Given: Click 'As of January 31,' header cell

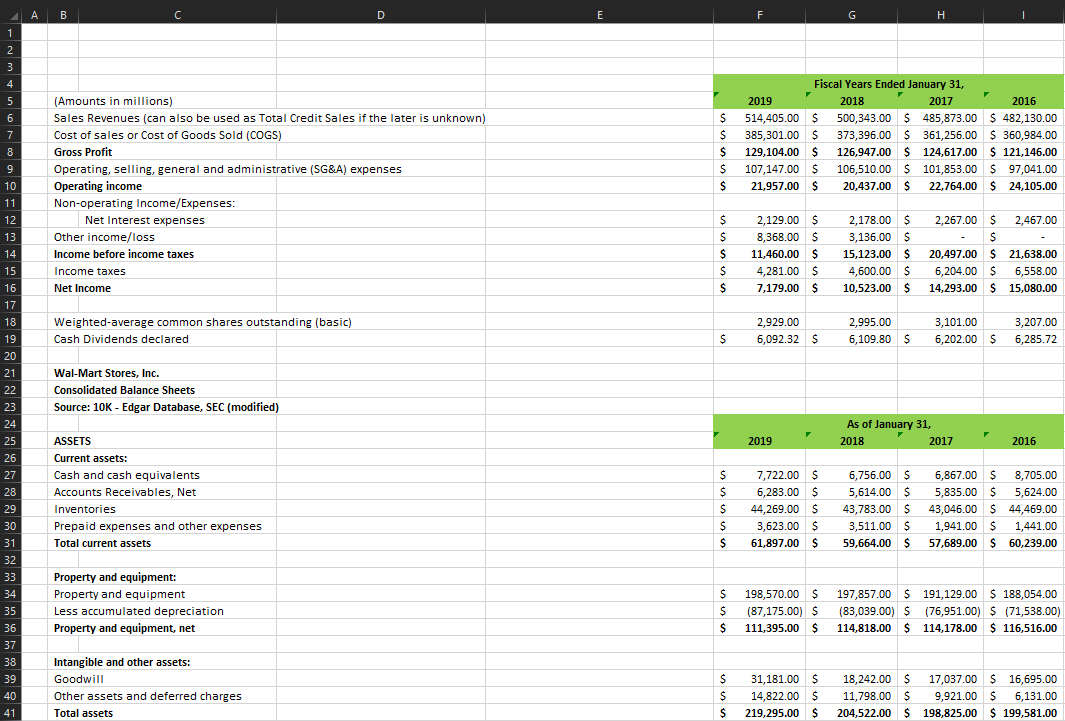Looking at the screenshot, I should point(888,424).
